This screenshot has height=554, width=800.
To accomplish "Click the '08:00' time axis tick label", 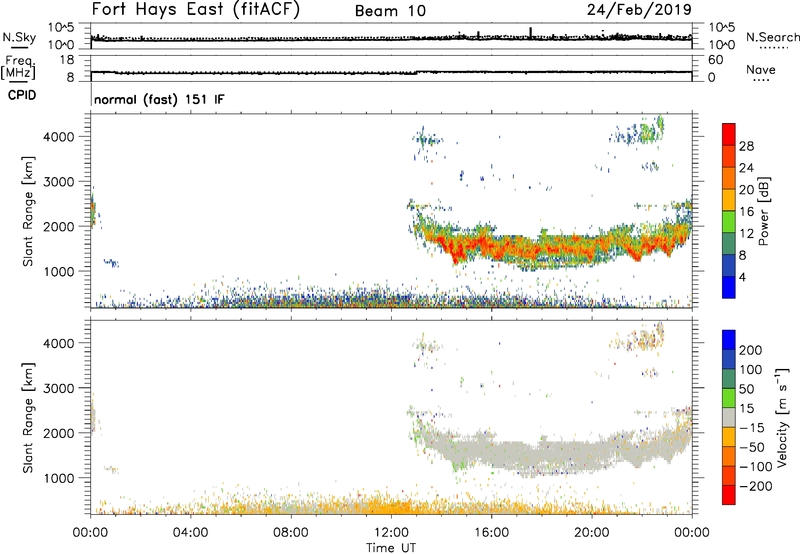I will click(x=291, y=533).
